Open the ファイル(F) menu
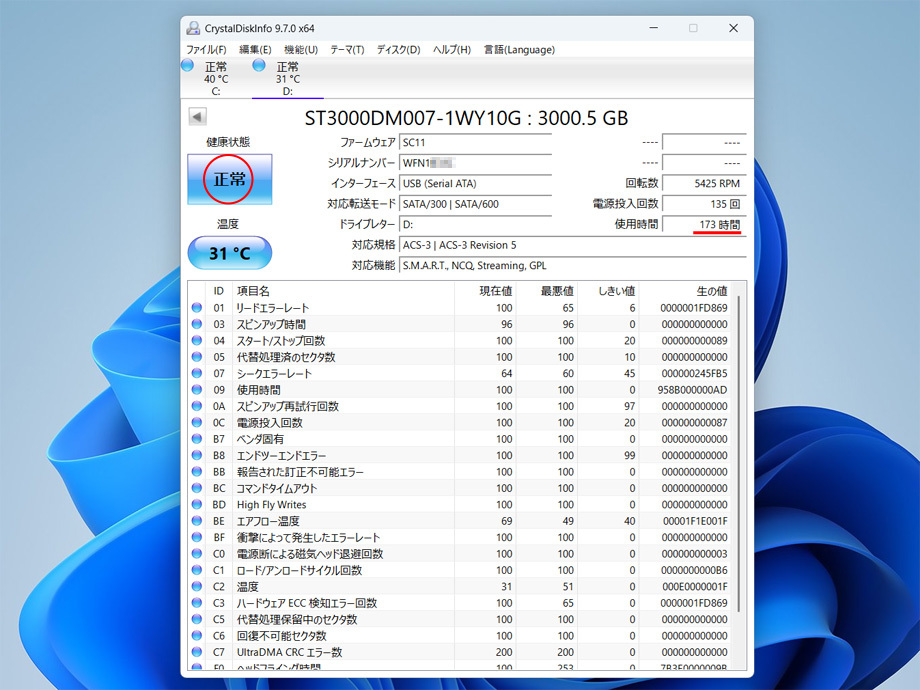The height and width of the screenshot is (690, 920). [x=206, y=50]
